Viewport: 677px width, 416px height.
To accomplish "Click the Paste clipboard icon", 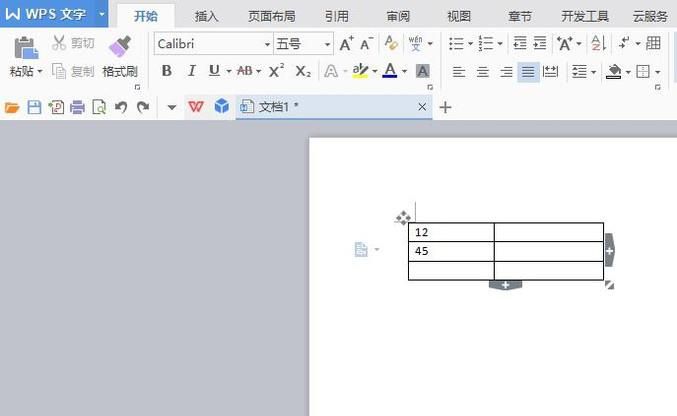I will [x=26, y=48].
